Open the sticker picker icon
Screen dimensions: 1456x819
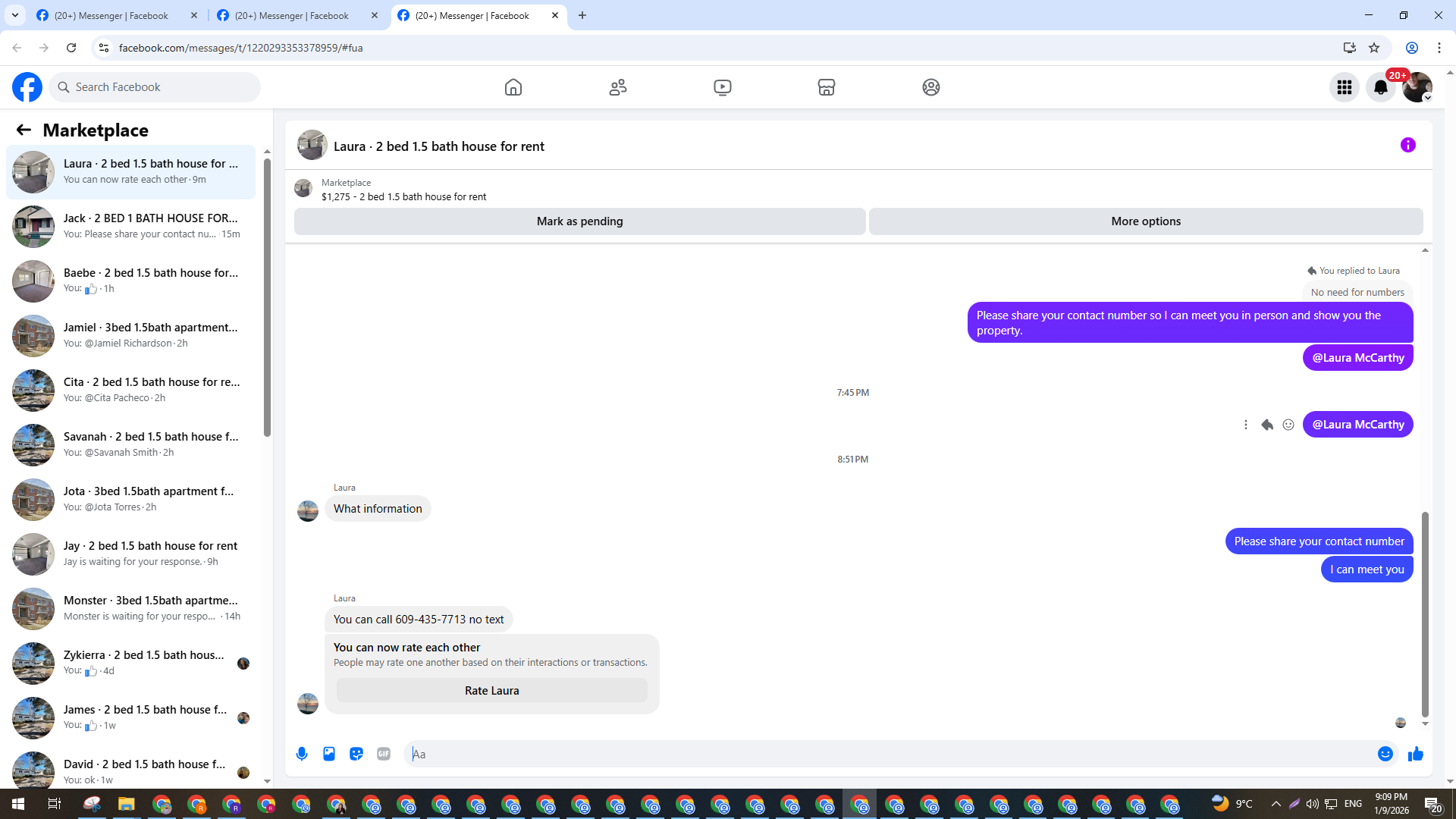[356, 754]
